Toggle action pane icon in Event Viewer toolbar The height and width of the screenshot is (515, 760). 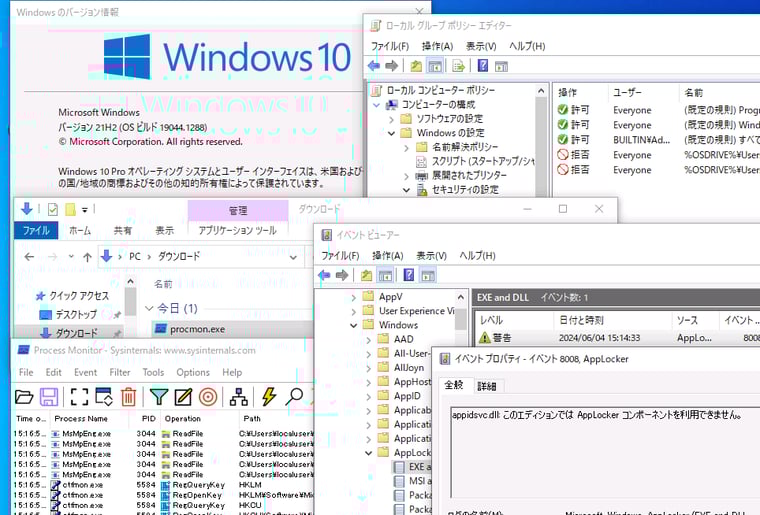(x=428, y=275)
